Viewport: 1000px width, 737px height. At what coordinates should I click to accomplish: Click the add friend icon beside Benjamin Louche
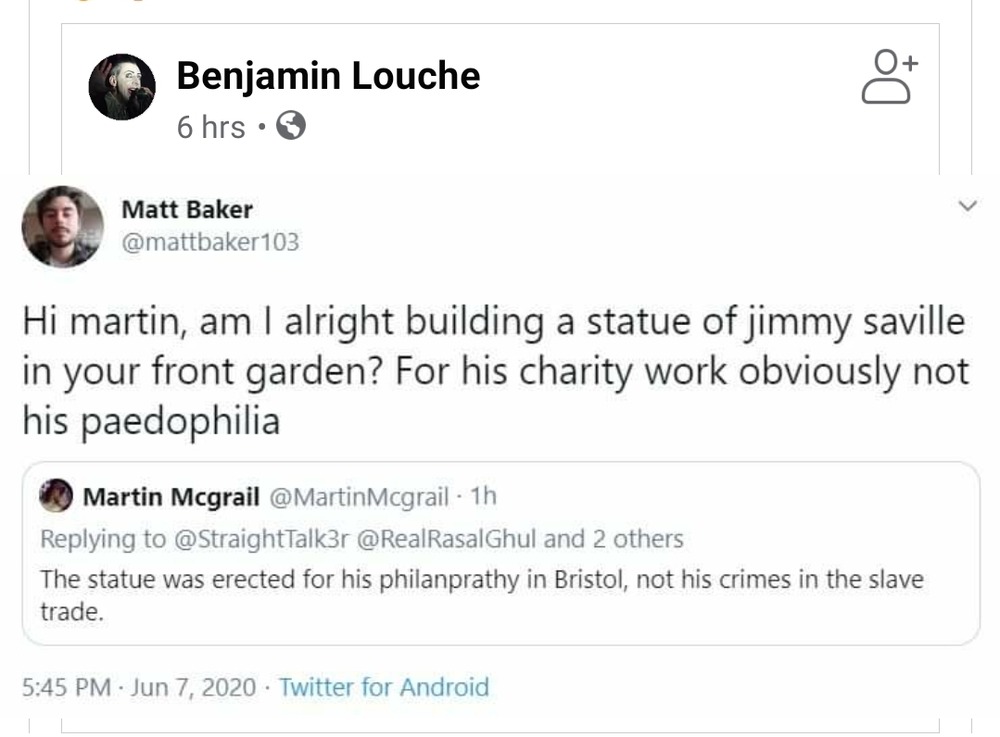[888, 77]
